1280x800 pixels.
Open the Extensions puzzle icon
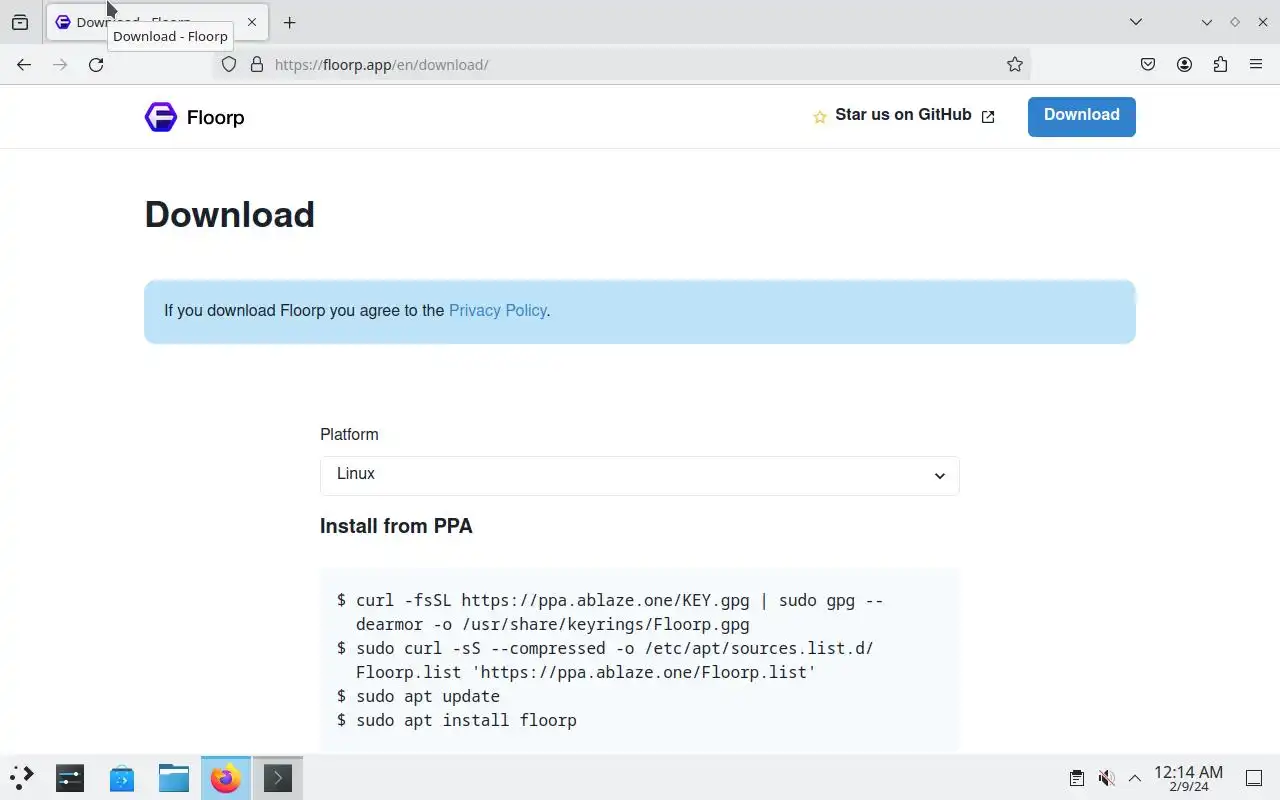[x=1220, y=65]
